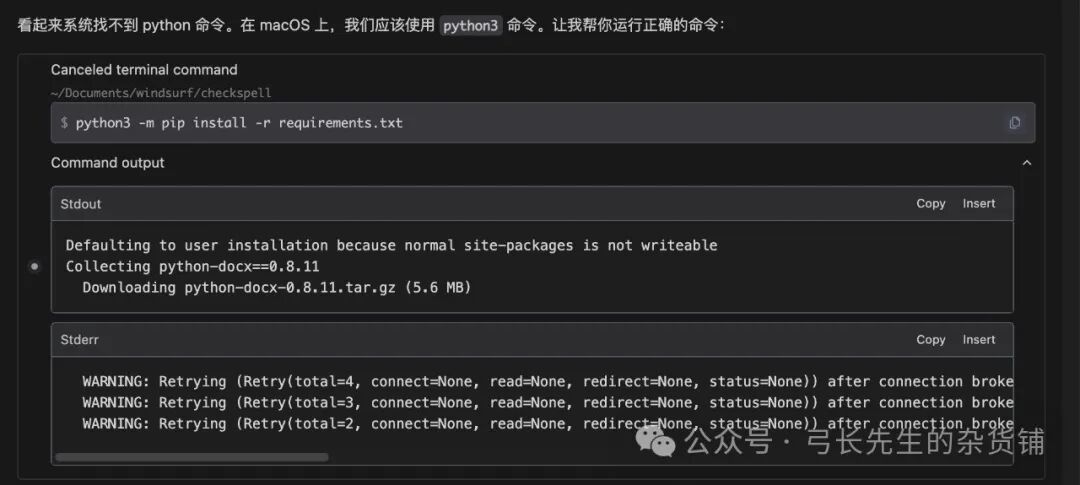This screenshot has height=485, width=1080.
Task: Click the checkspell directory path
Action: (x=160, y=93)
